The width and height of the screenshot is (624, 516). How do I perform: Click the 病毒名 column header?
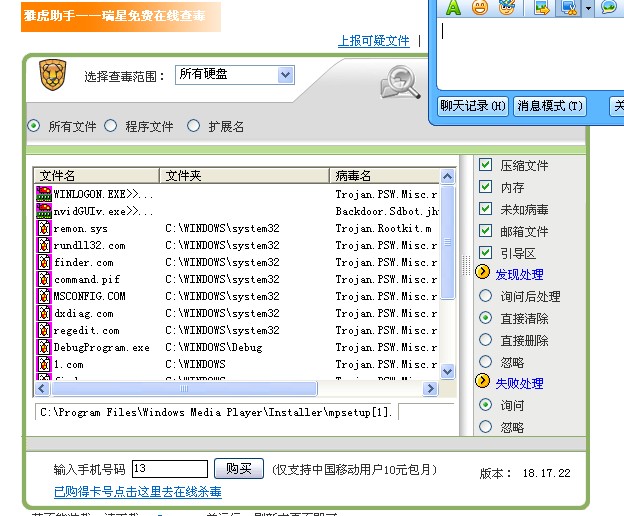384,175
